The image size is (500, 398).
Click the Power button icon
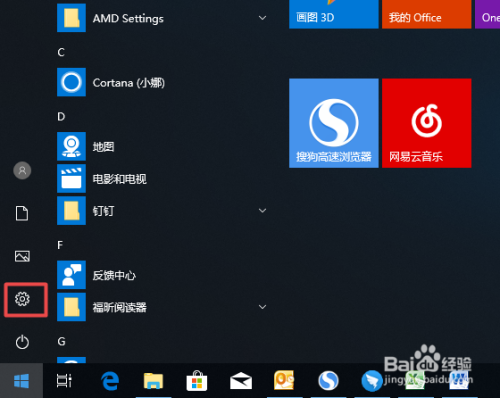[22, 342]
